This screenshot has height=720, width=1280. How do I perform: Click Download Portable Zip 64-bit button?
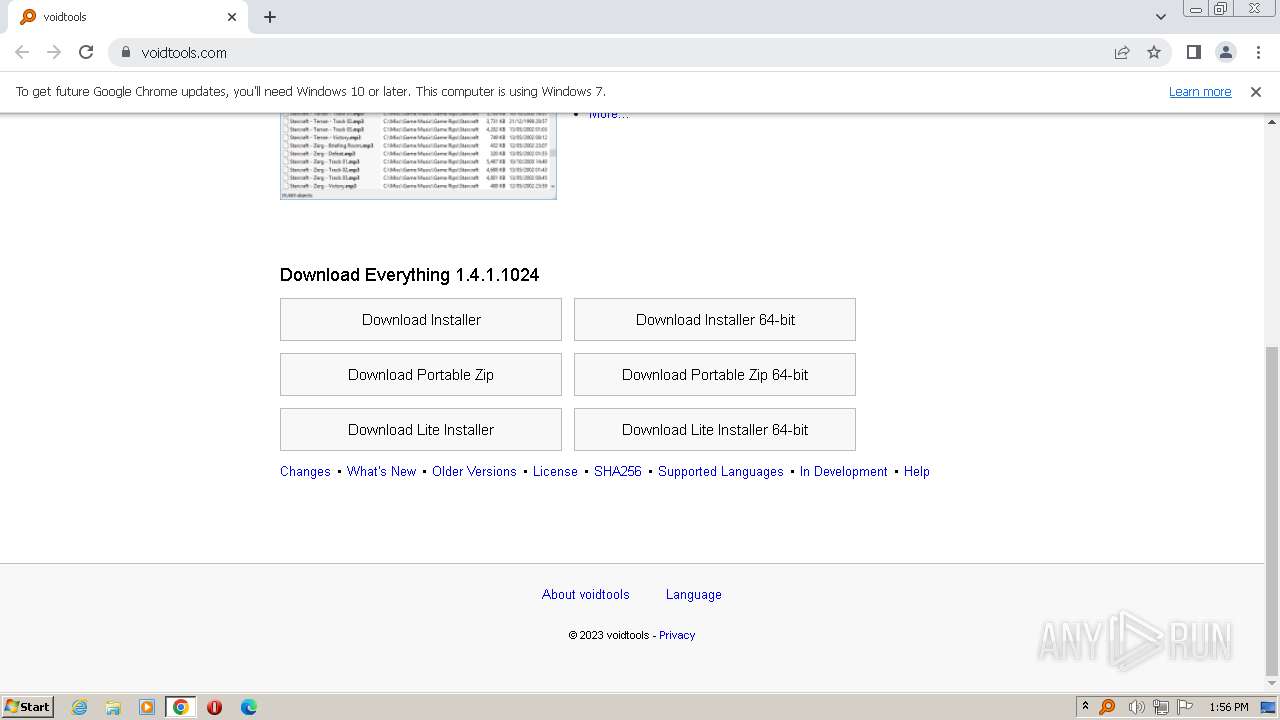coord(715,375)
